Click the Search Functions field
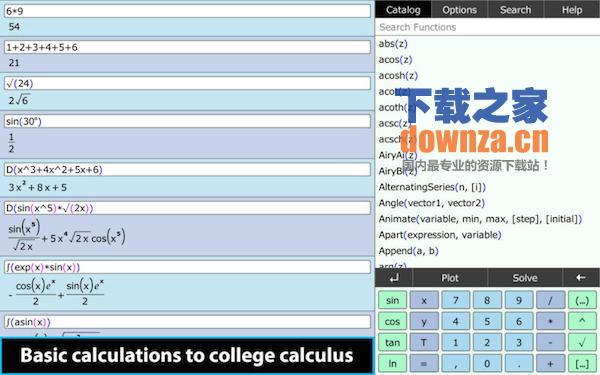This screenshot has height=375, width=600. (x=488, y=27)
